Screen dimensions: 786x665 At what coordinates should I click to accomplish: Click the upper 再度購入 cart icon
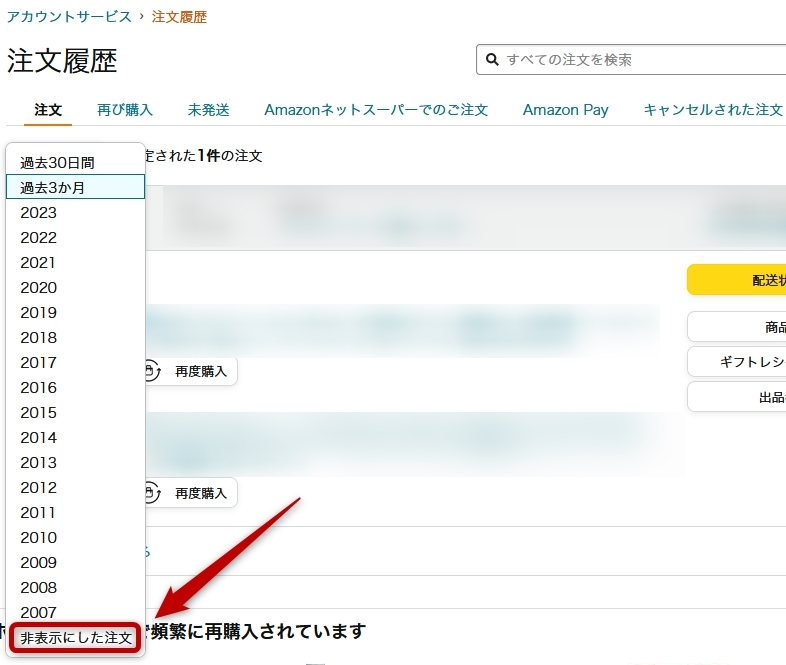tap(152, 371)
